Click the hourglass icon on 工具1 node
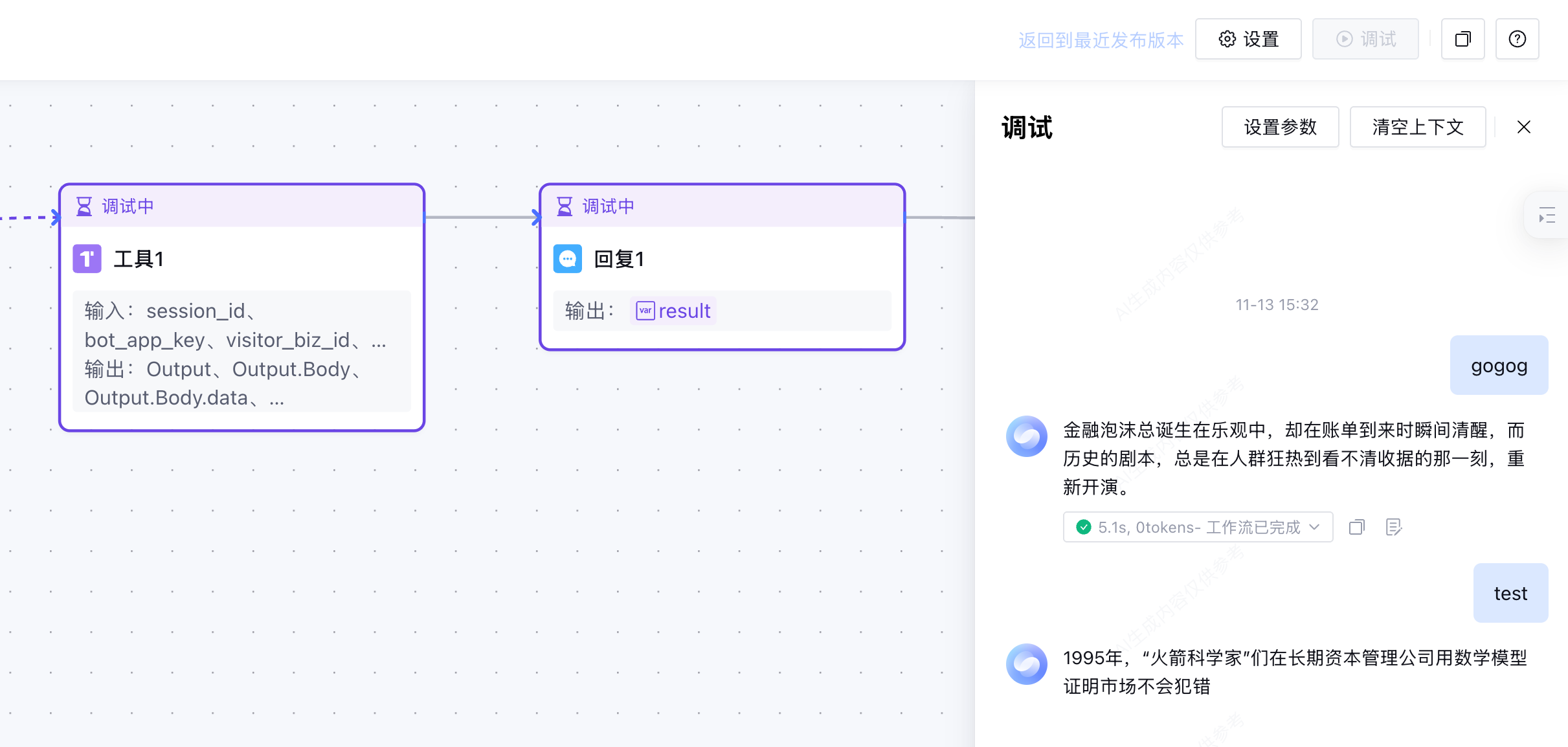The image size is (1568, 747). pyautogui.click(x=84, y=206)
